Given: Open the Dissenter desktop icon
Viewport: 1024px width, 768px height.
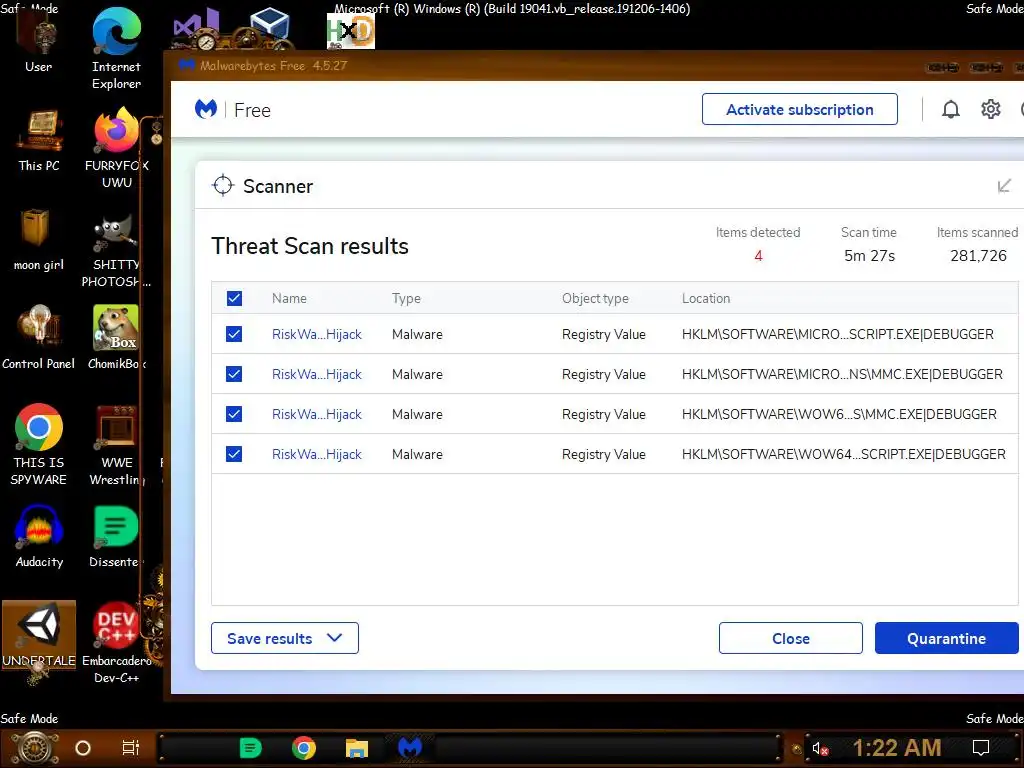Looking at the screenshot, I should [x=115, y=537].
